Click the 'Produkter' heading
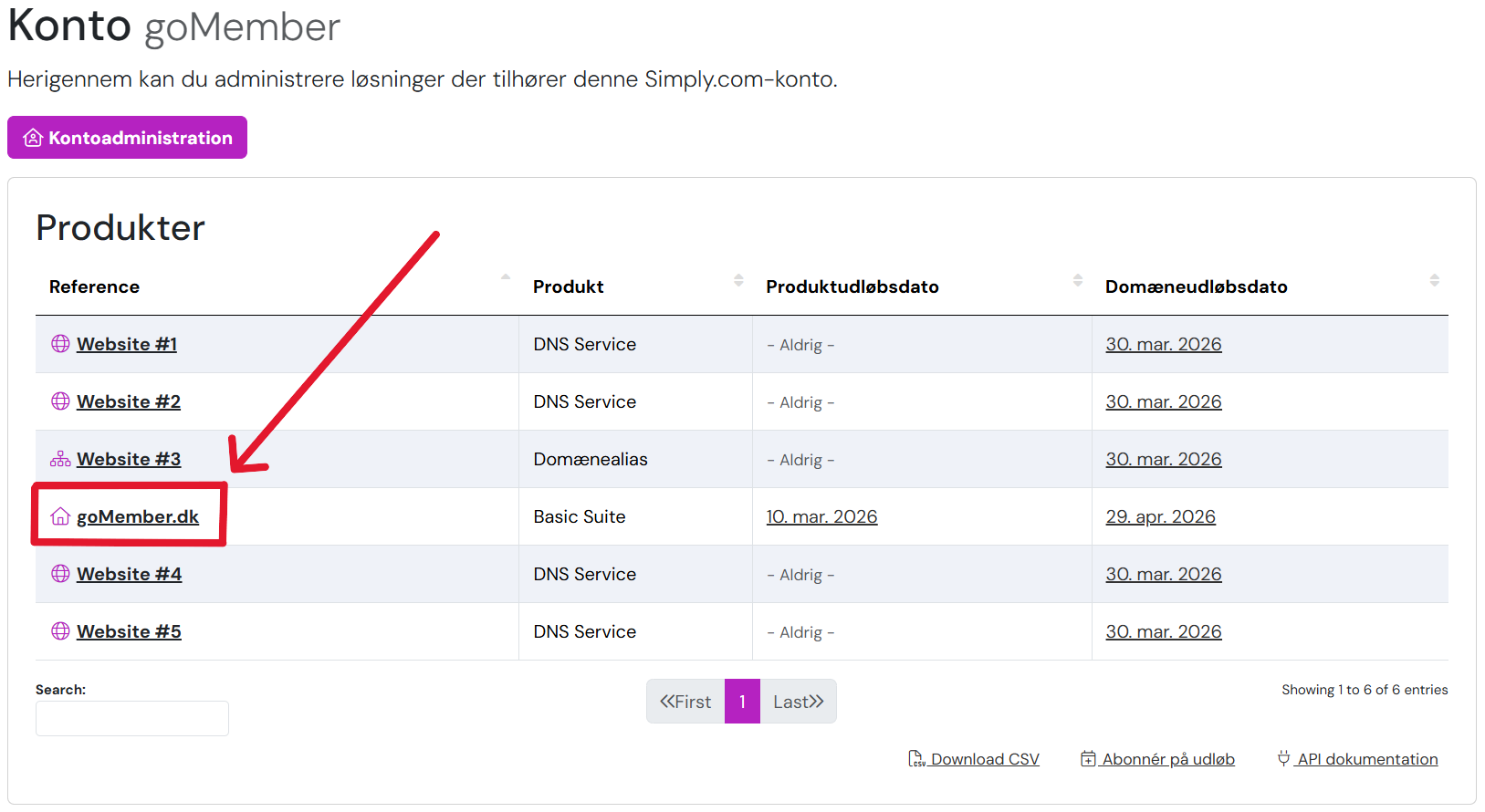Viewport: 1485px width, 812px height. [x=120, y=227]
